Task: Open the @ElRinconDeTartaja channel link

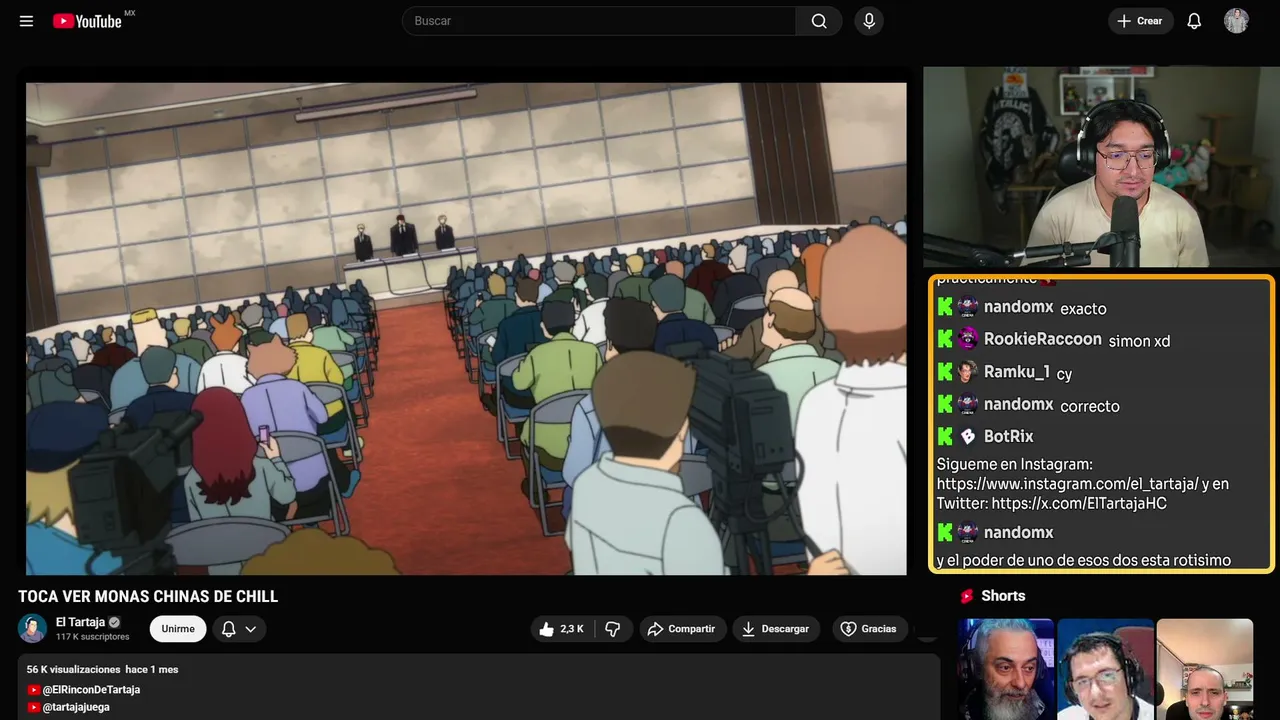Action: tap(91, 690)
